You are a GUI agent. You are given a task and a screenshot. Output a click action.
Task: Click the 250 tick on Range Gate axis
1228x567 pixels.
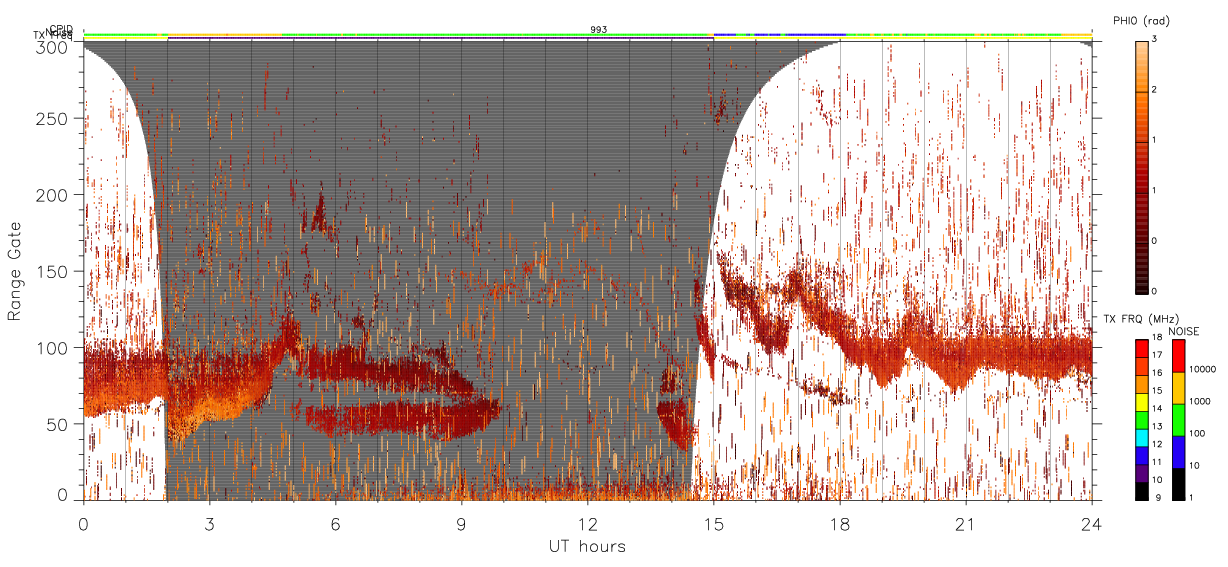52,119
